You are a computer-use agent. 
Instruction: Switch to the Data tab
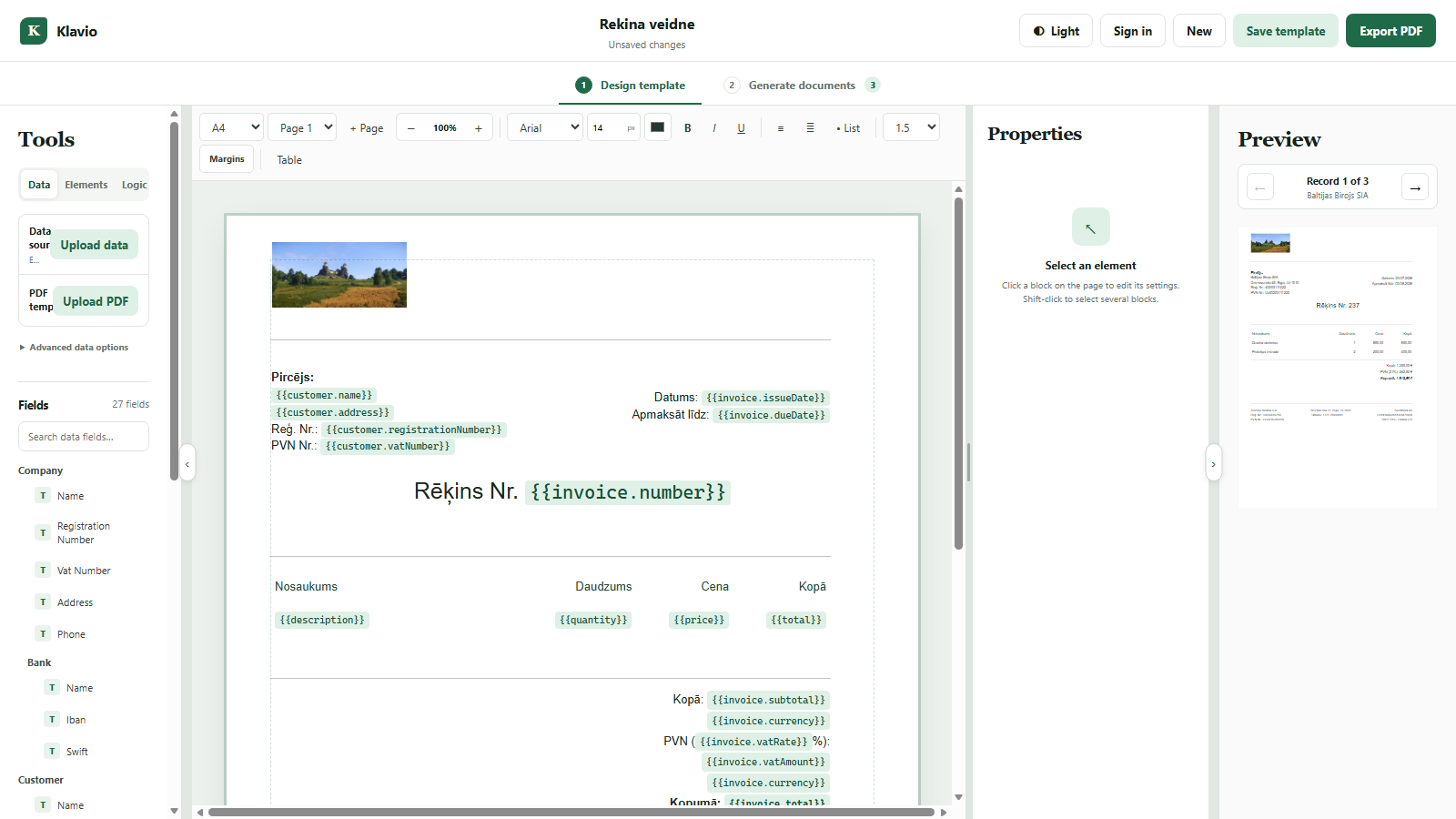point(39,185)
